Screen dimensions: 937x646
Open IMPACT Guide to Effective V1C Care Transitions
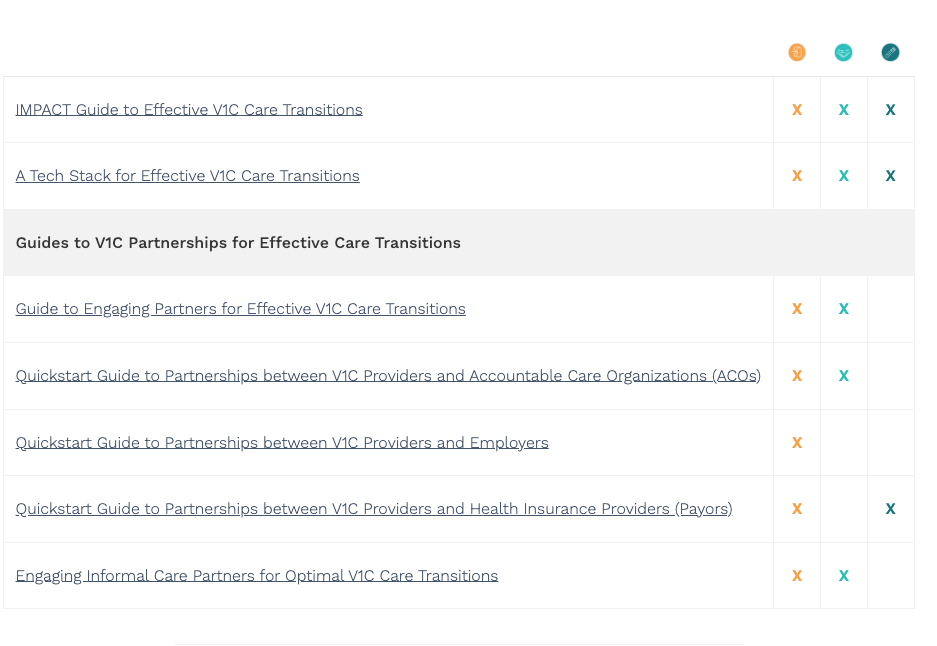(x=189, y=110)
